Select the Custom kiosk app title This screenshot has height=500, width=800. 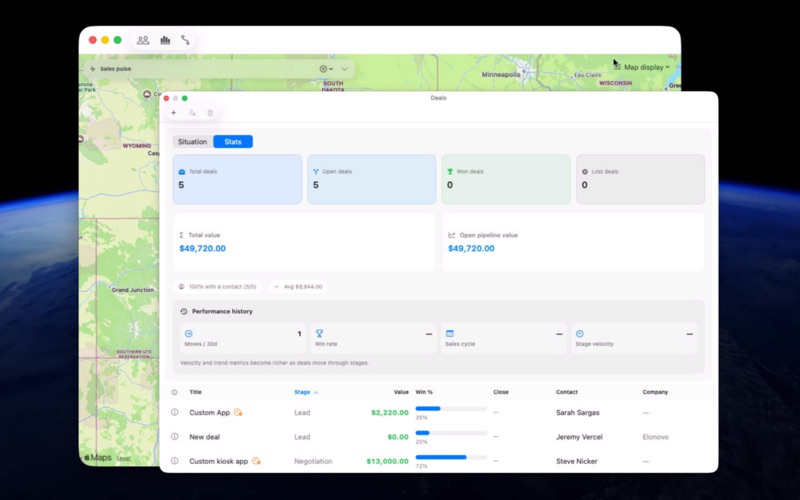(218, 461)
